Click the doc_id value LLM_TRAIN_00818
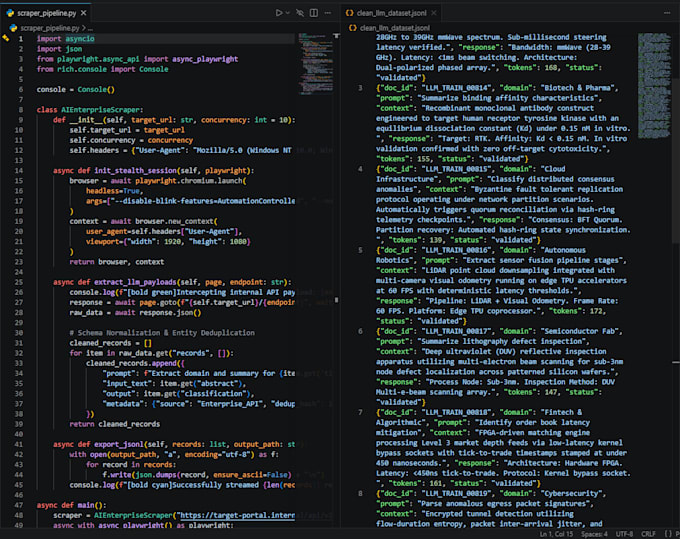Viewport: 680px width, 539px height. click(x=456, y=412)
